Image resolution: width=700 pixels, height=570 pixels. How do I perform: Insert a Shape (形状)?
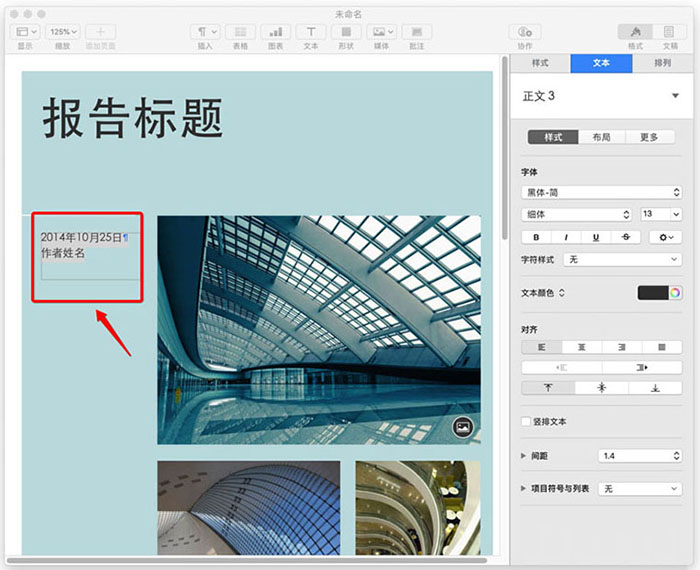[x=346, y=32]
